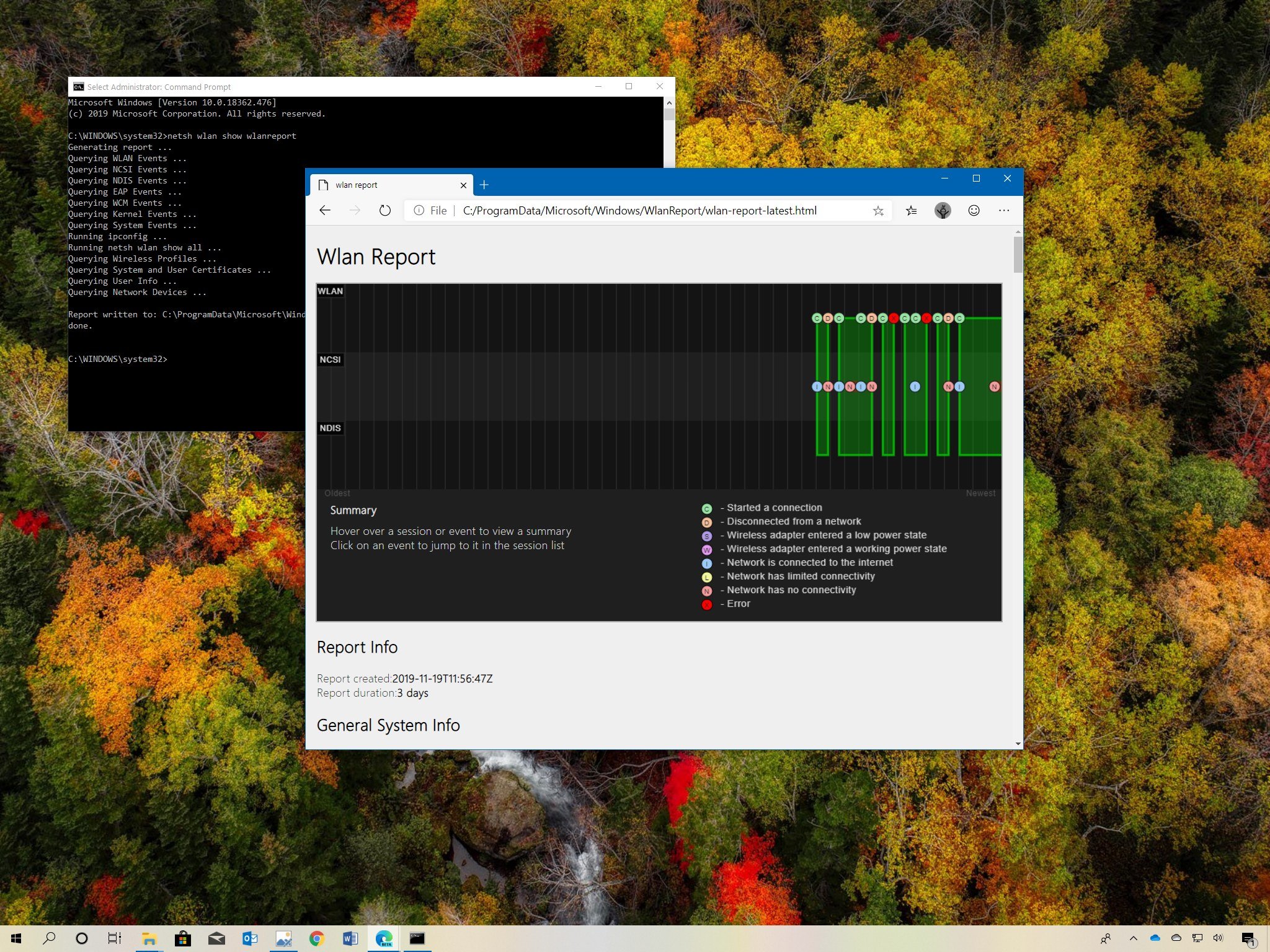Open a new browser tab
1270x952 pixels.
pyautogui.click(x=484, y=185)
